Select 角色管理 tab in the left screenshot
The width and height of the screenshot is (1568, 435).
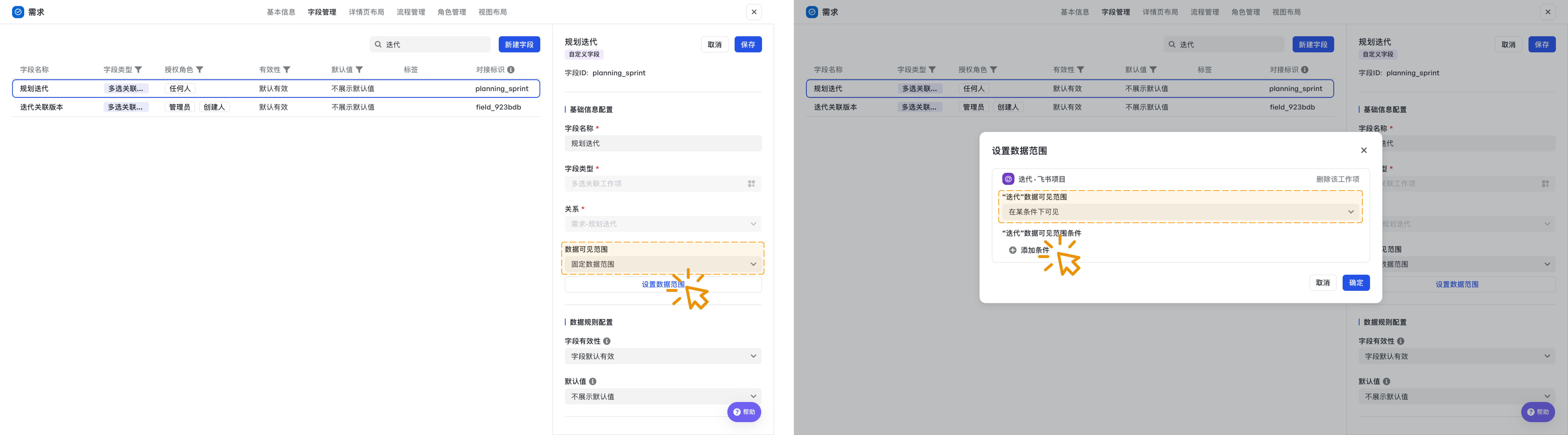click(452, 12)
